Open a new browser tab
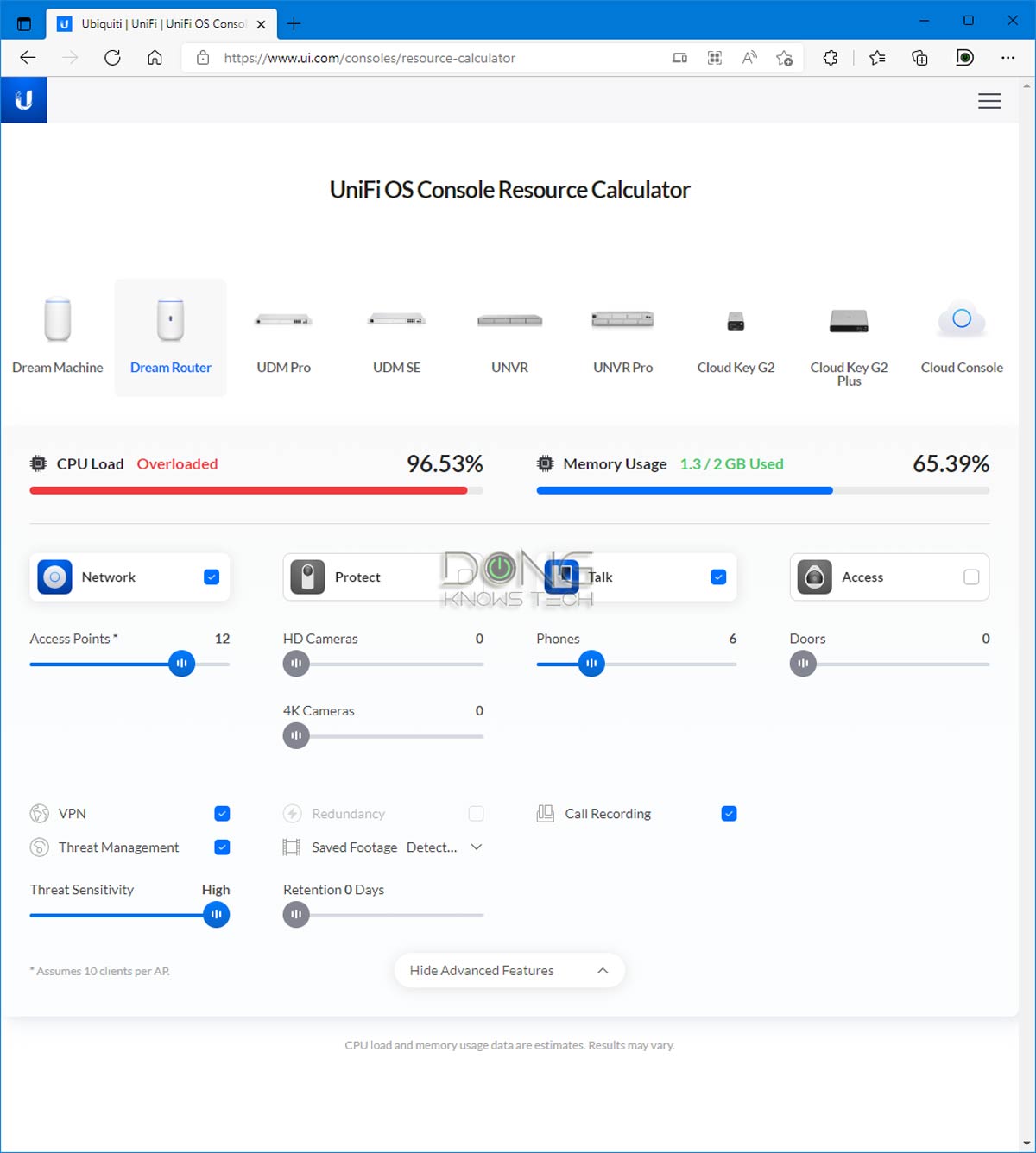The width and height of the screenshot is (1036, 1153). [294, 24]
